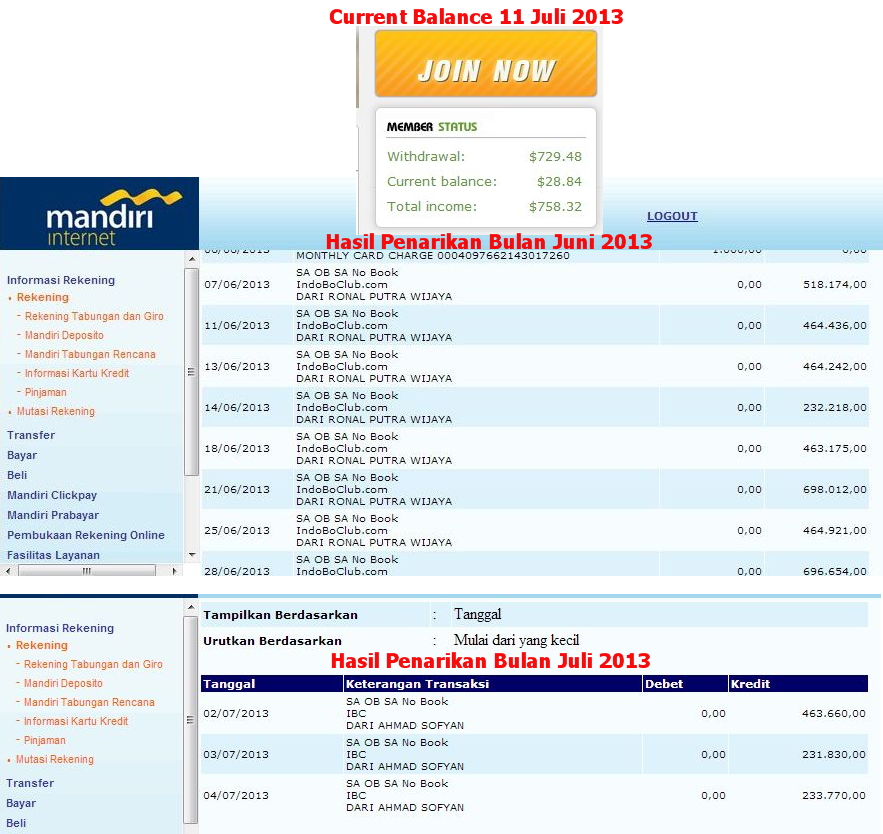The height and width of the screenshot is (834, 883).
Task: Click lower sidebar scroll-up arrow
Action: [x=190, y=608]
